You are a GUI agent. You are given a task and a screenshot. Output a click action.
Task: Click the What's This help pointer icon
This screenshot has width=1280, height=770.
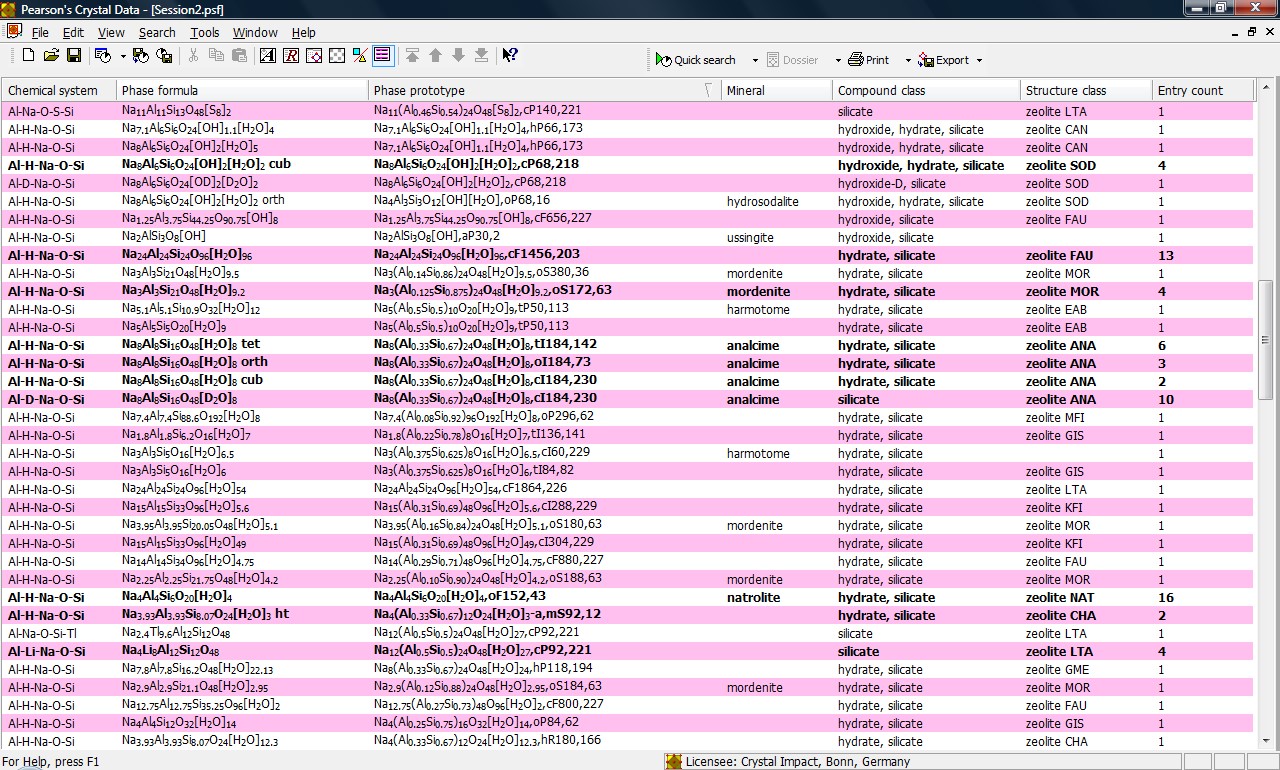point(510,56)
